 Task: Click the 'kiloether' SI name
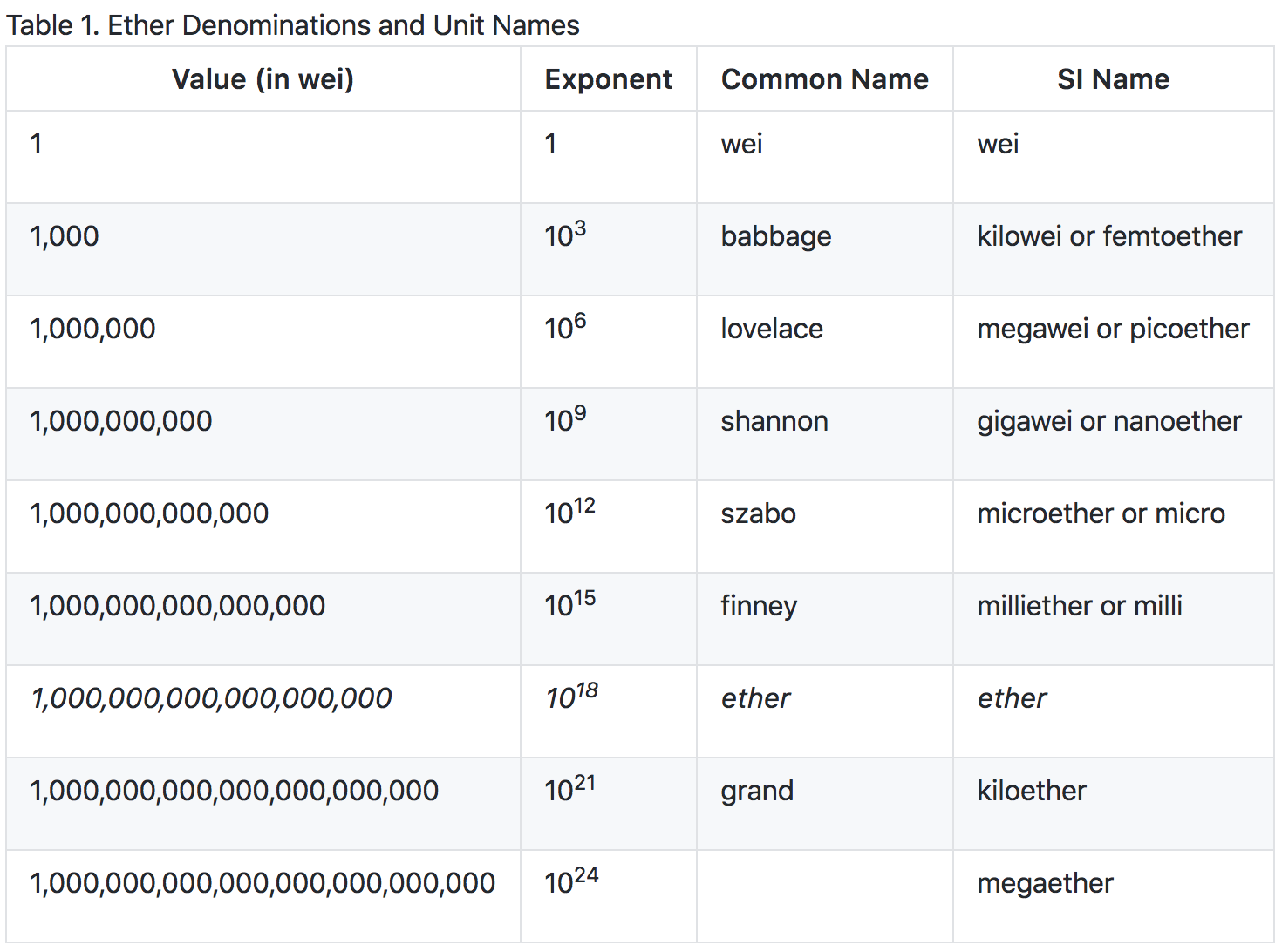(x=1032, y=791)
